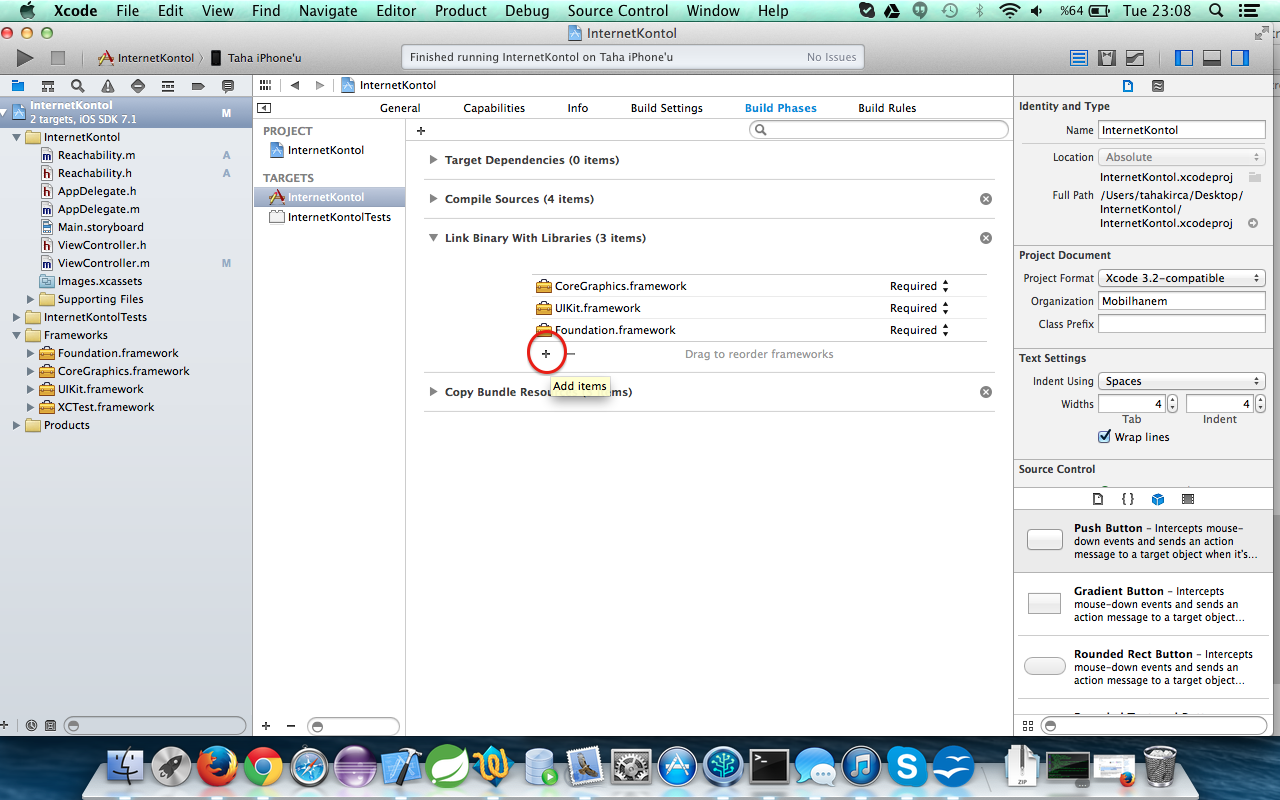Screen dimensions: 1280x800
Task: Open the Project Format dropdown
Action: coord(1181,278)
